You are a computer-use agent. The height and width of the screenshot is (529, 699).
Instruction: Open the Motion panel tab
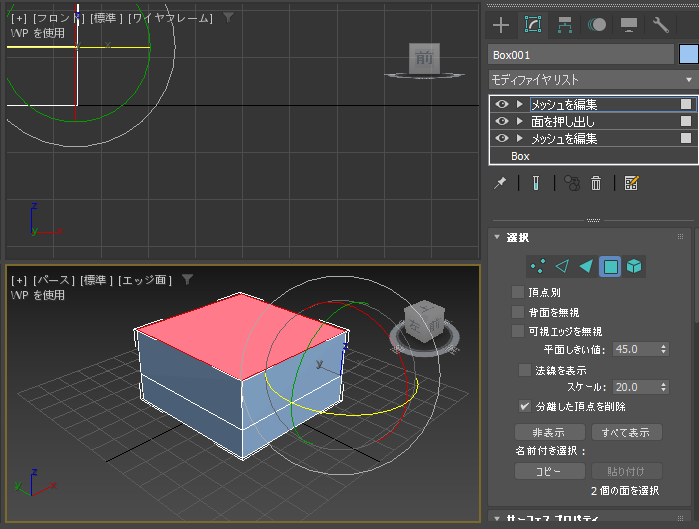597,25
